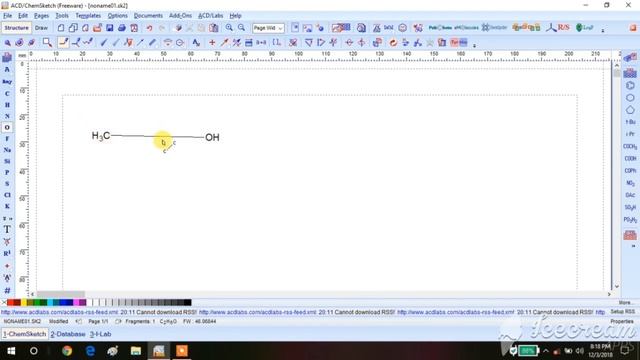
Task: Choose the Edit Atom Label tool
Action: pyautogui.click(x=196, y=42)
